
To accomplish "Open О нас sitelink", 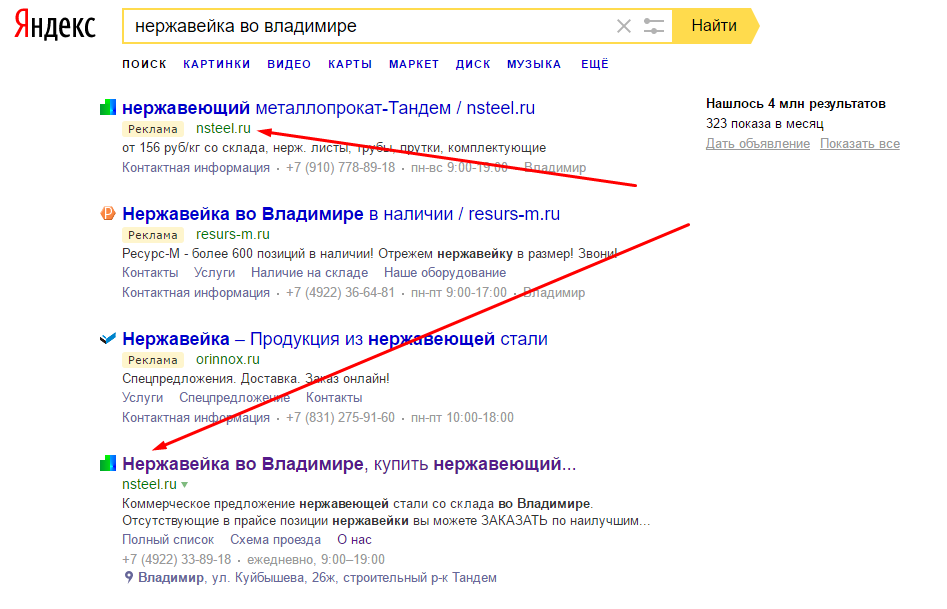I will pyautogui.click(x=355, y=540).
